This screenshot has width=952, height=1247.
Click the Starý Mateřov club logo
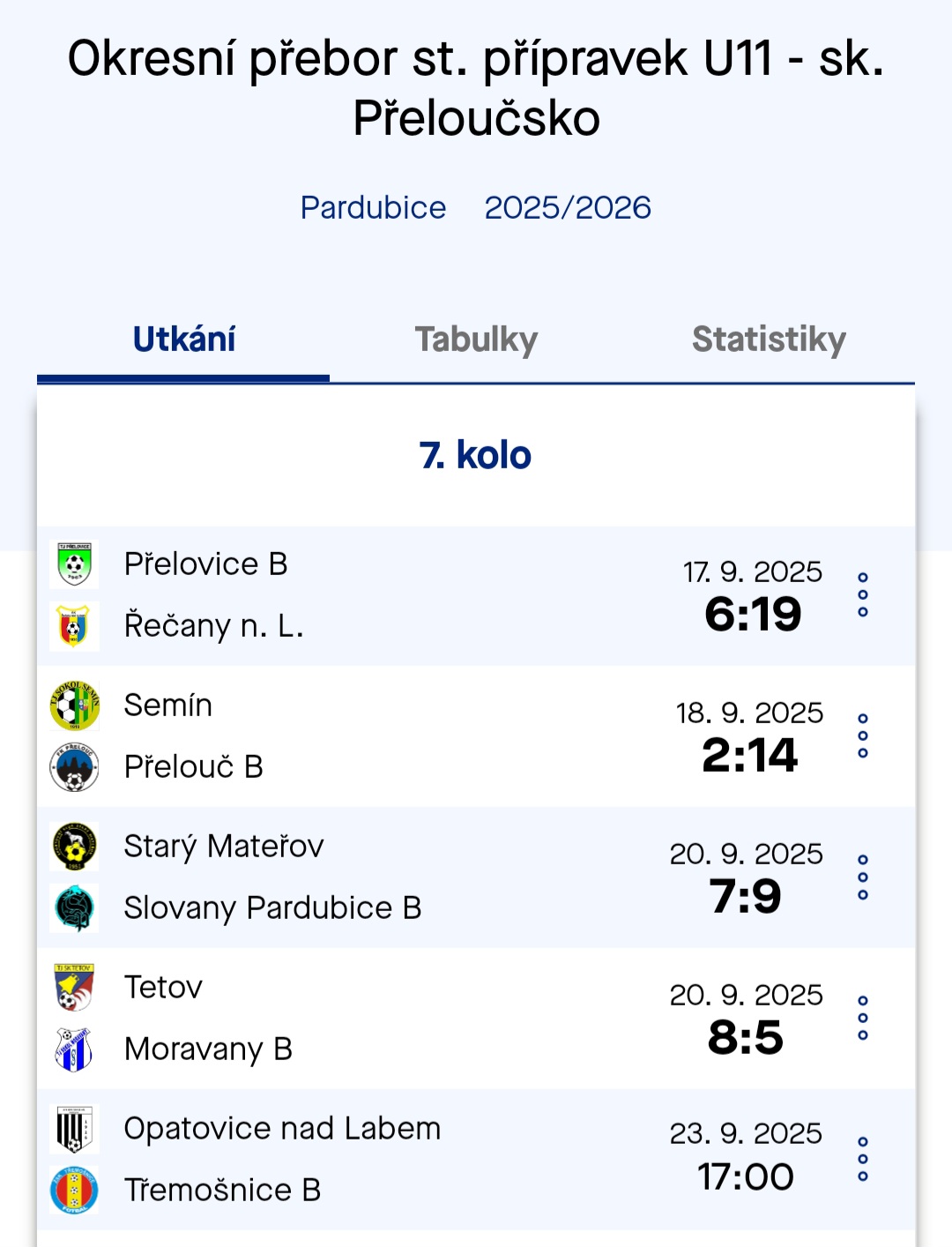(x=74, y=847)
